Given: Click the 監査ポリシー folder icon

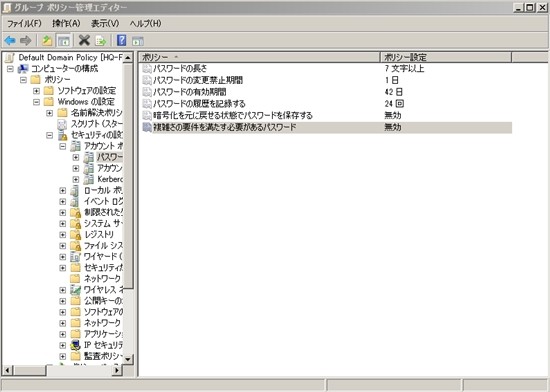Looking at the screenshot, I should coord(75,356).
